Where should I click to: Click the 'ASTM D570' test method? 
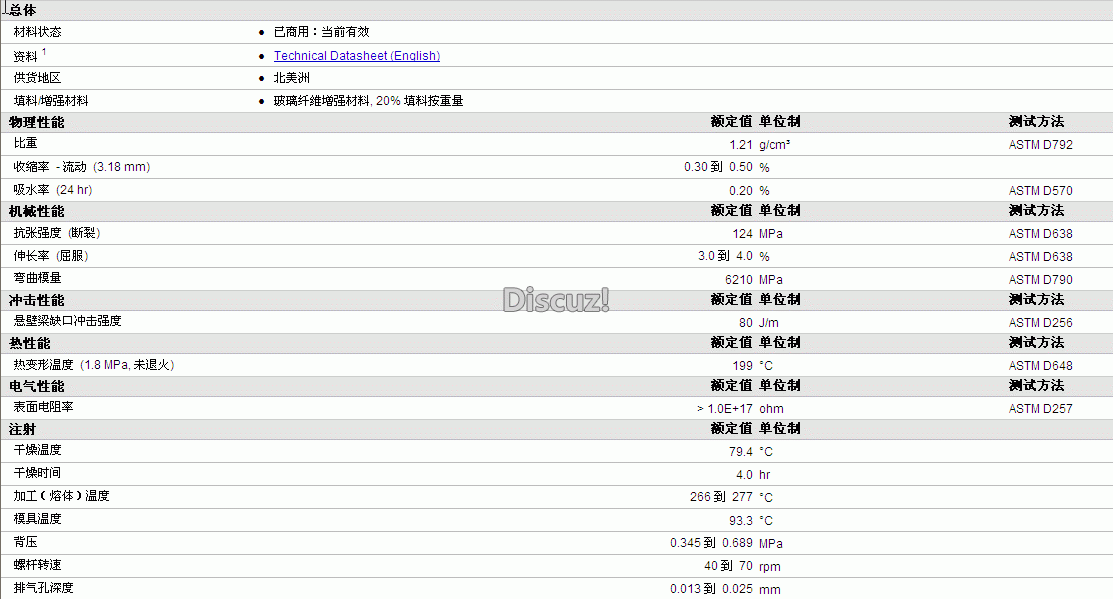[1041, 191]
